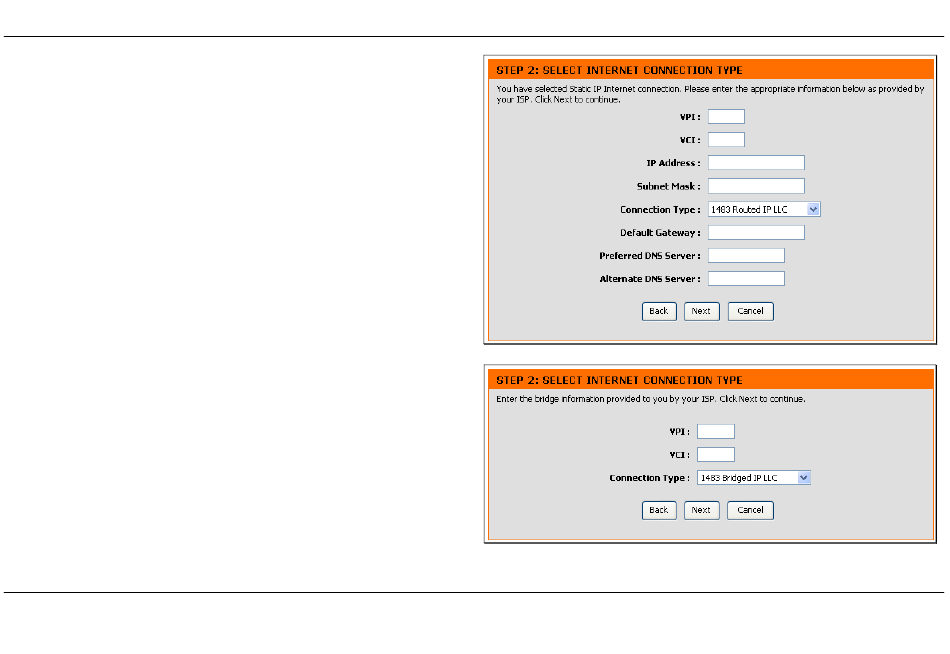Click the orange Step 2 header of bridge form
950x654 pixels.
pyautogui.click(x=709, y=380)
